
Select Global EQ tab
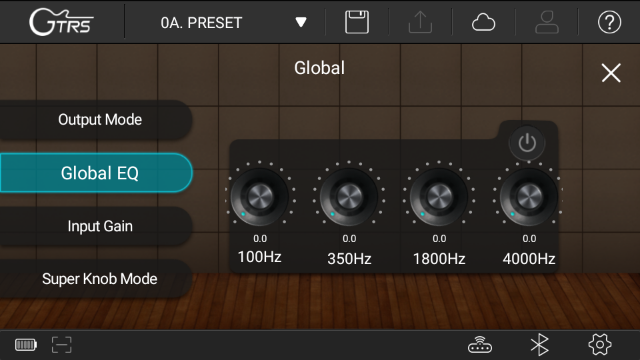tap(96, 173)
